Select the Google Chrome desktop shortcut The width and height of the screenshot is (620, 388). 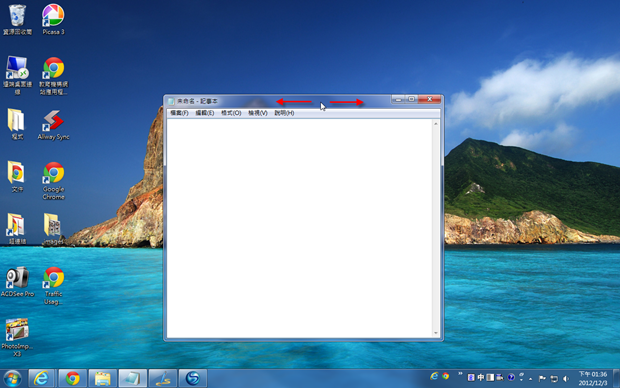[x=53, y=180]
